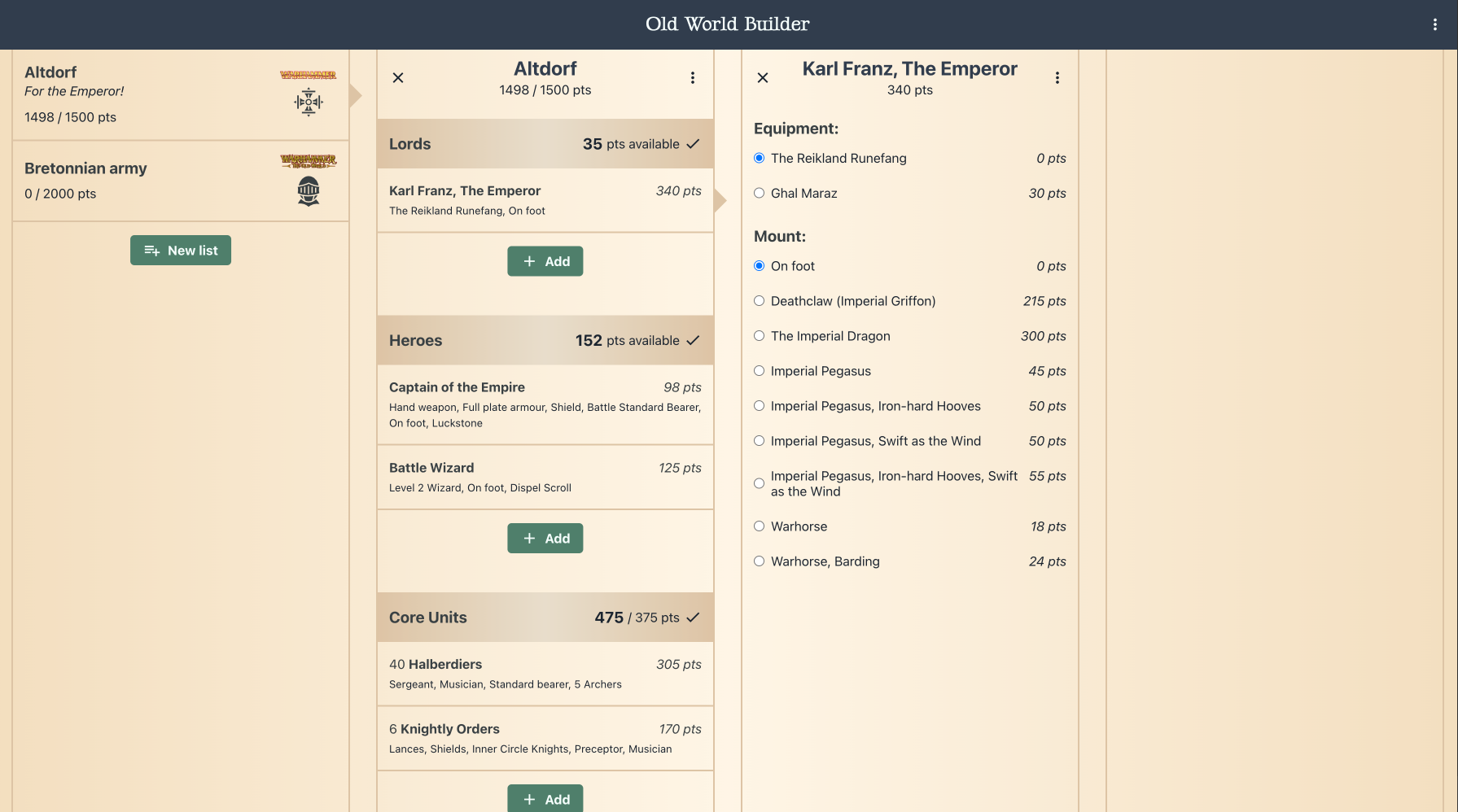
Task: Click the 340 pts value under Karl Franz title
Action: point(910,90)
